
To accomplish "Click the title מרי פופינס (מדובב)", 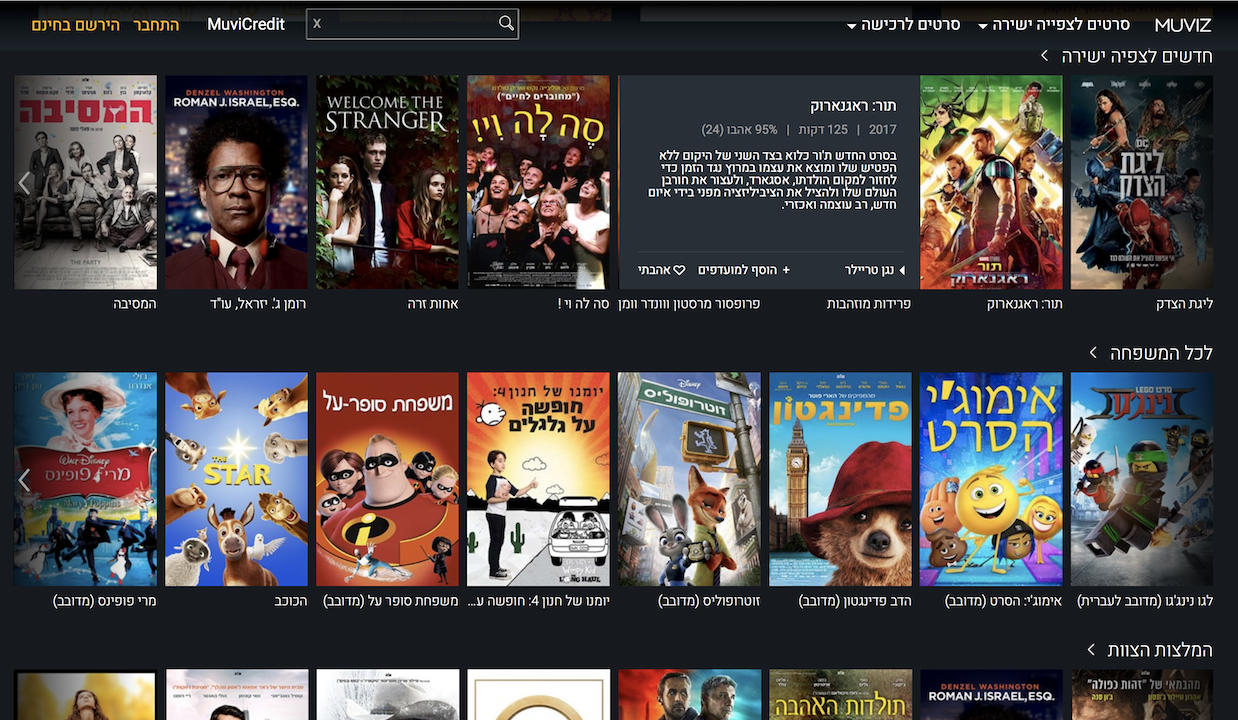I will (x=105, y=601).
